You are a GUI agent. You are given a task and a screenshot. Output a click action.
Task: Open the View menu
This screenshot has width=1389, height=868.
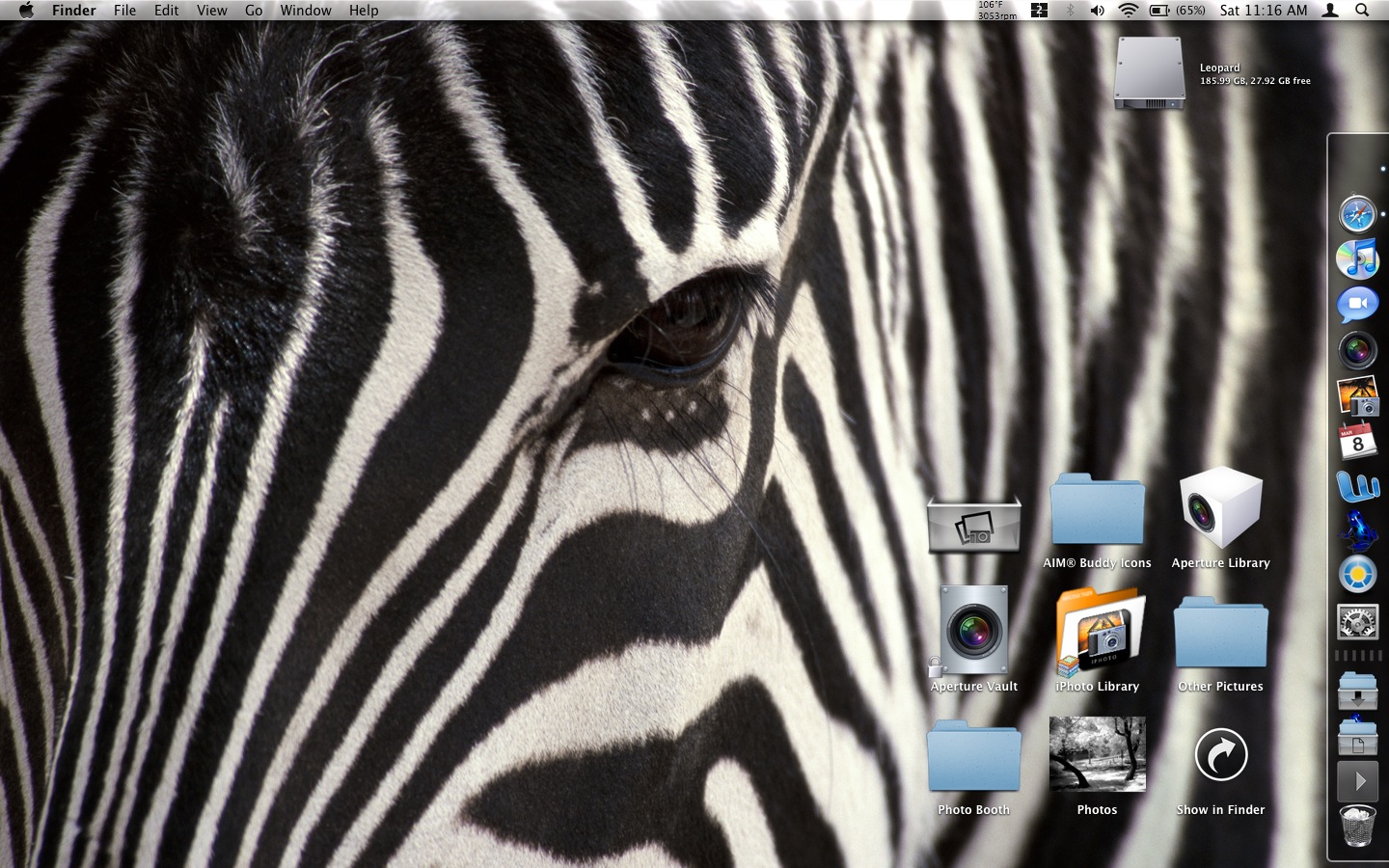click(211, 11)
